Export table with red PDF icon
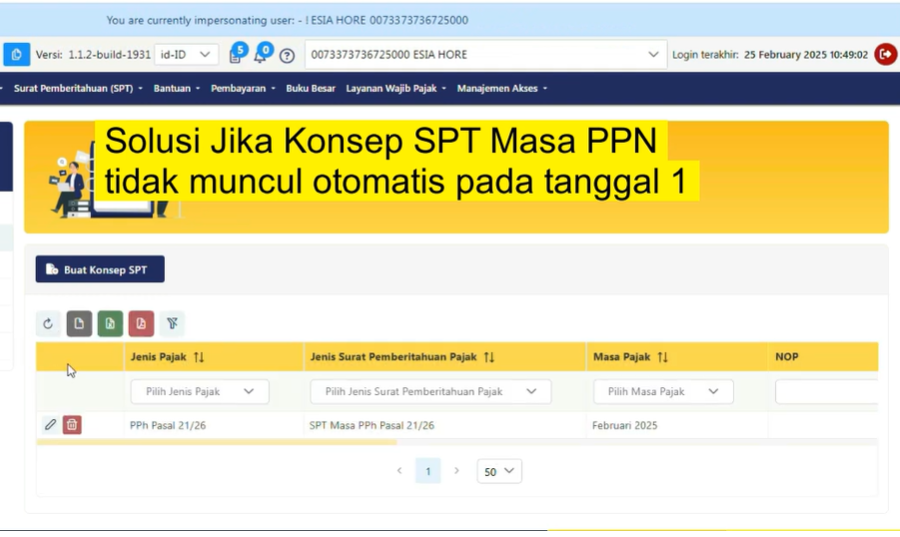 click(x=141, y=324)
